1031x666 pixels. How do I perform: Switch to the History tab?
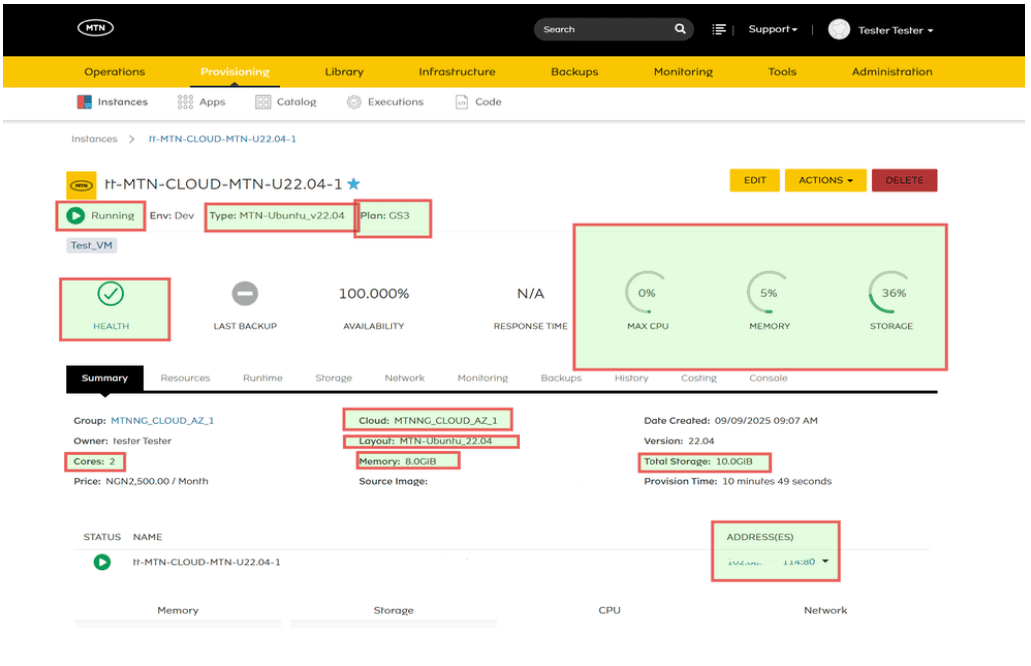click(631, 378)
